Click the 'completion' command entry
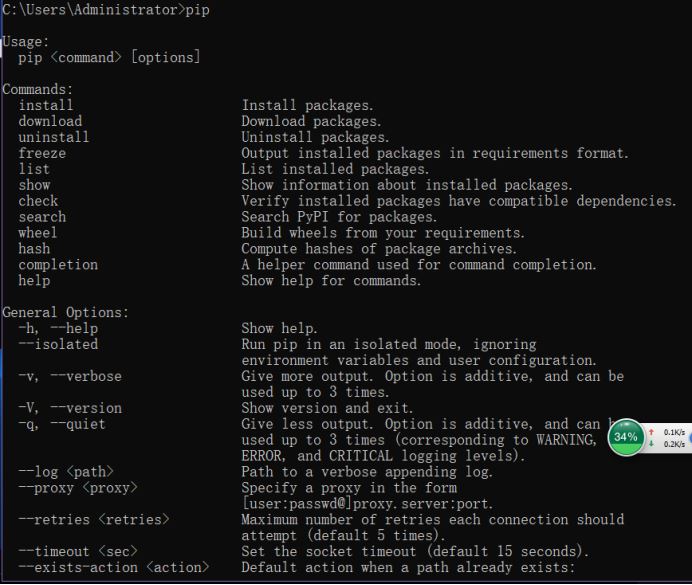This screenshot has height=585, width=692. (x=58, y=265)
